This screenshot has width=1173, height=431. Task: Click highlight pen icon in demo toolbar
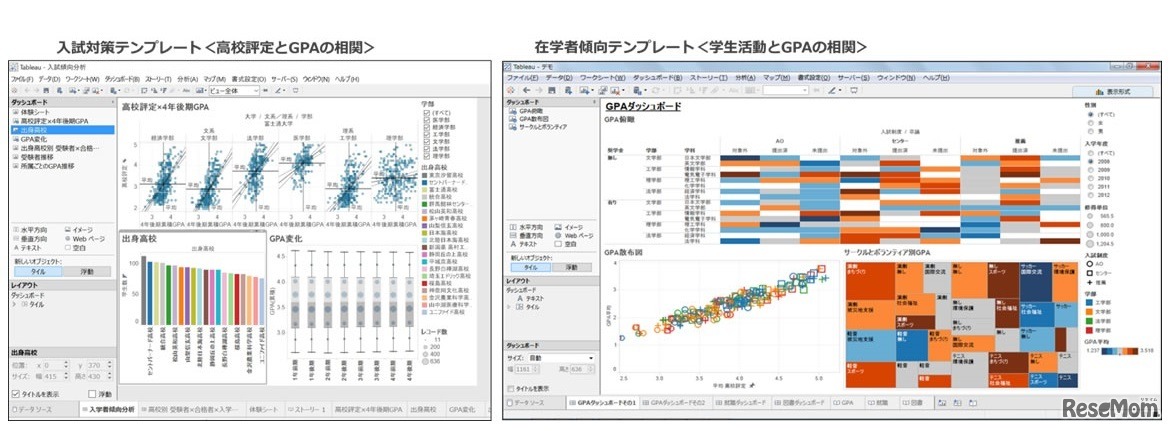pos(833,91)
